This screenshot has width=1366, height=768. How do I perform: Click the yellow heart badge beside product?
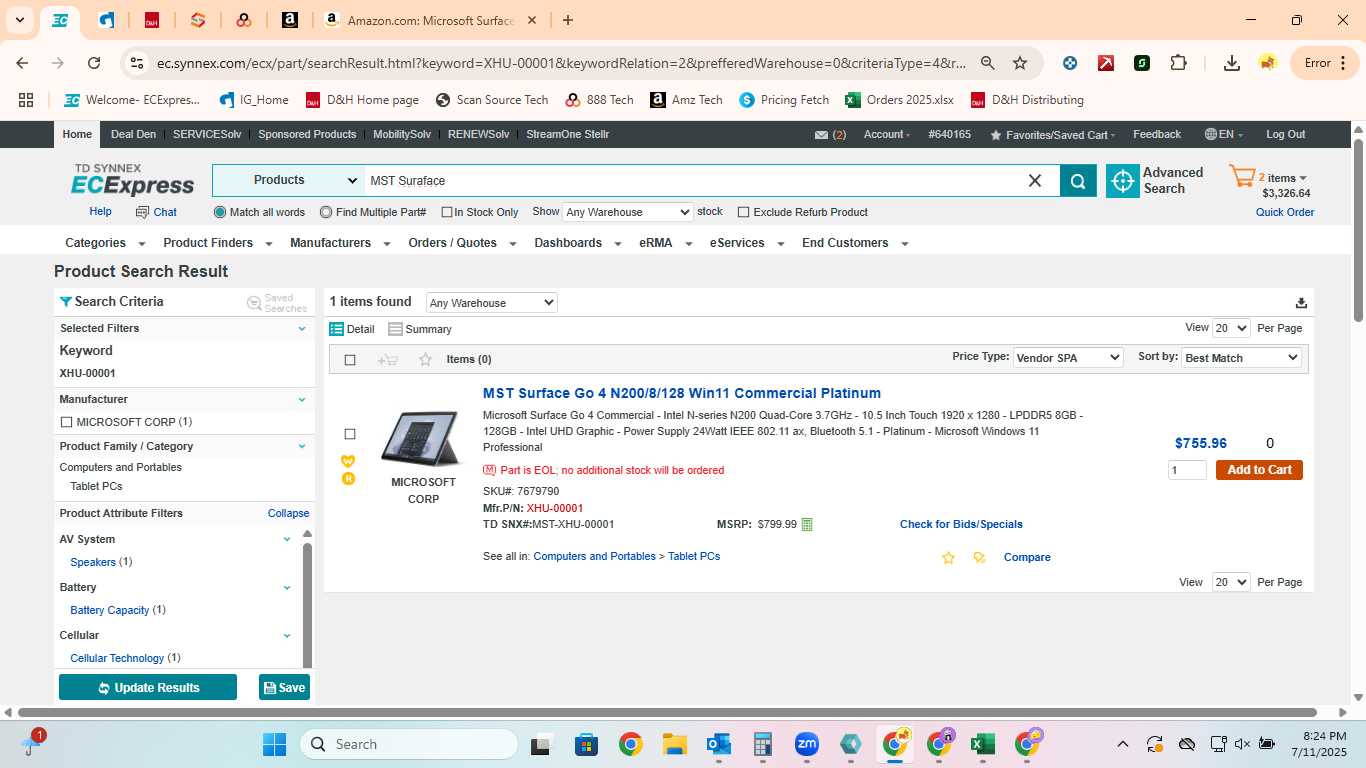point(348,461)
